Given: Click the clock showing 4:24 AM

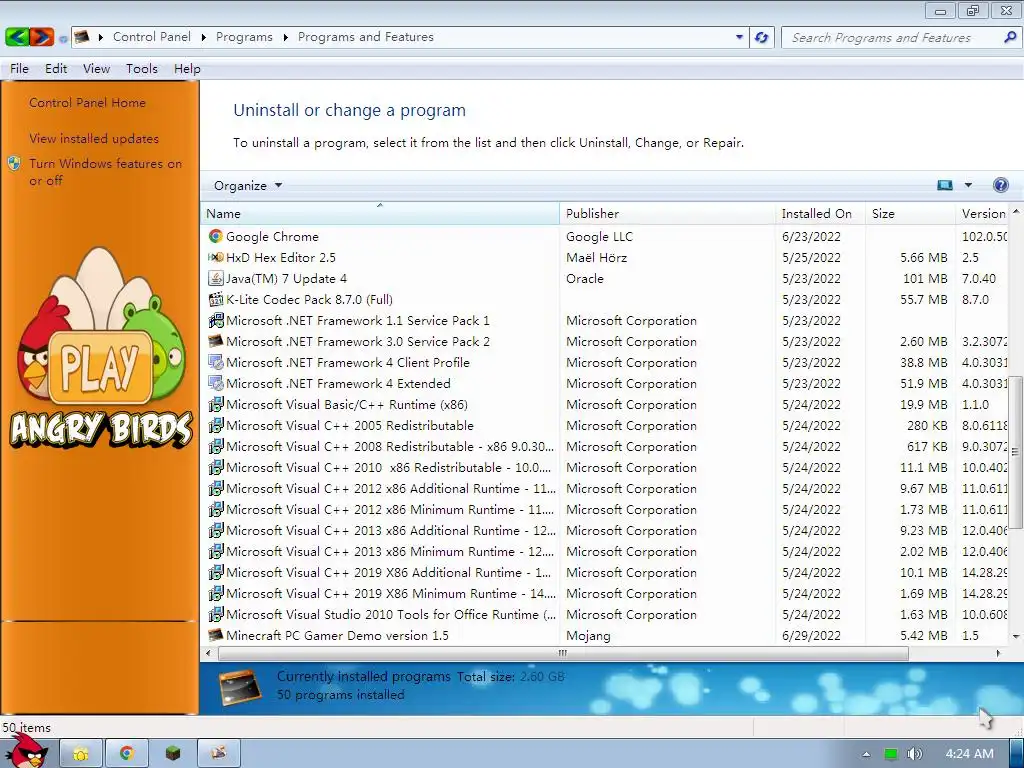Looking at the screenshot, I should coord(969,754).
